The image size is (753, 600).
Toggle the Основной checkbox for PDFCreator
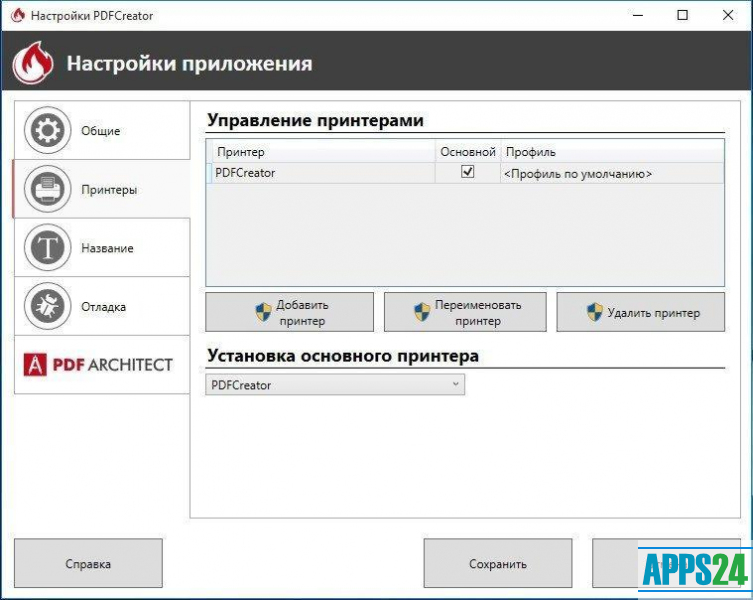(467, 171)
